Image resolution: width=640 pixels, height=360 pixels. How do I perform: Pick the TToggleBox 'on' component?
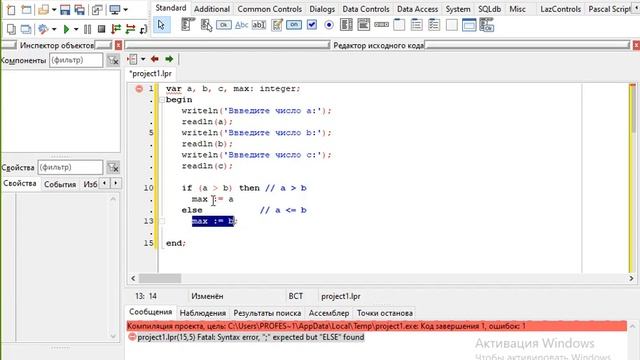pos(294,25)
